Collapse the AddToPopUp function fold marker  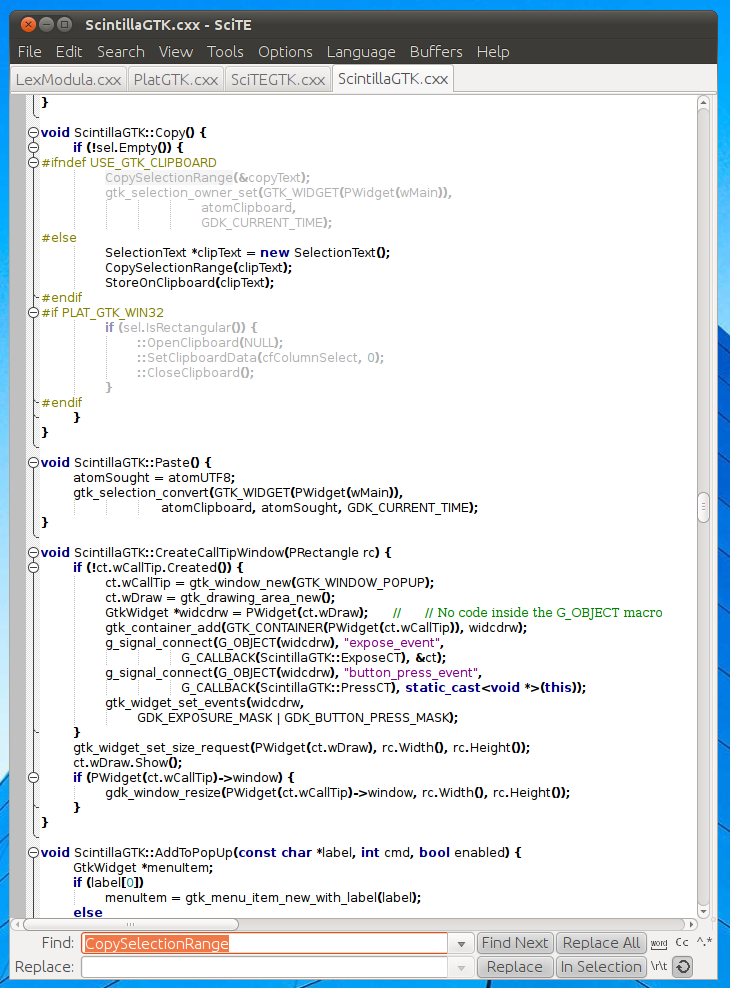click(x=33, y=852)
